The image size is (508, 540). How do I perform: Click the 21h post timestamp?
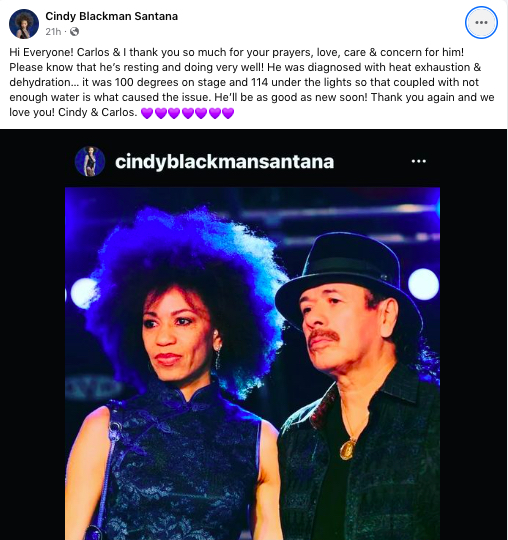53,32
